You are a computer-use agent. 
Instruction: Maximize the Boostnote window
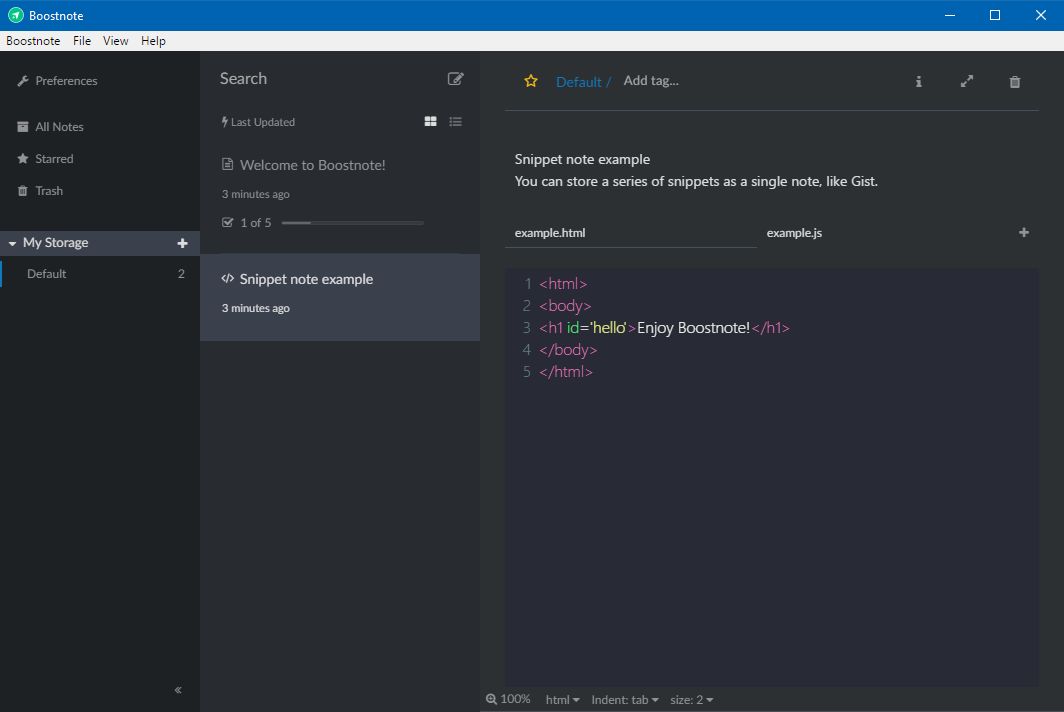[x=995, y=15]
